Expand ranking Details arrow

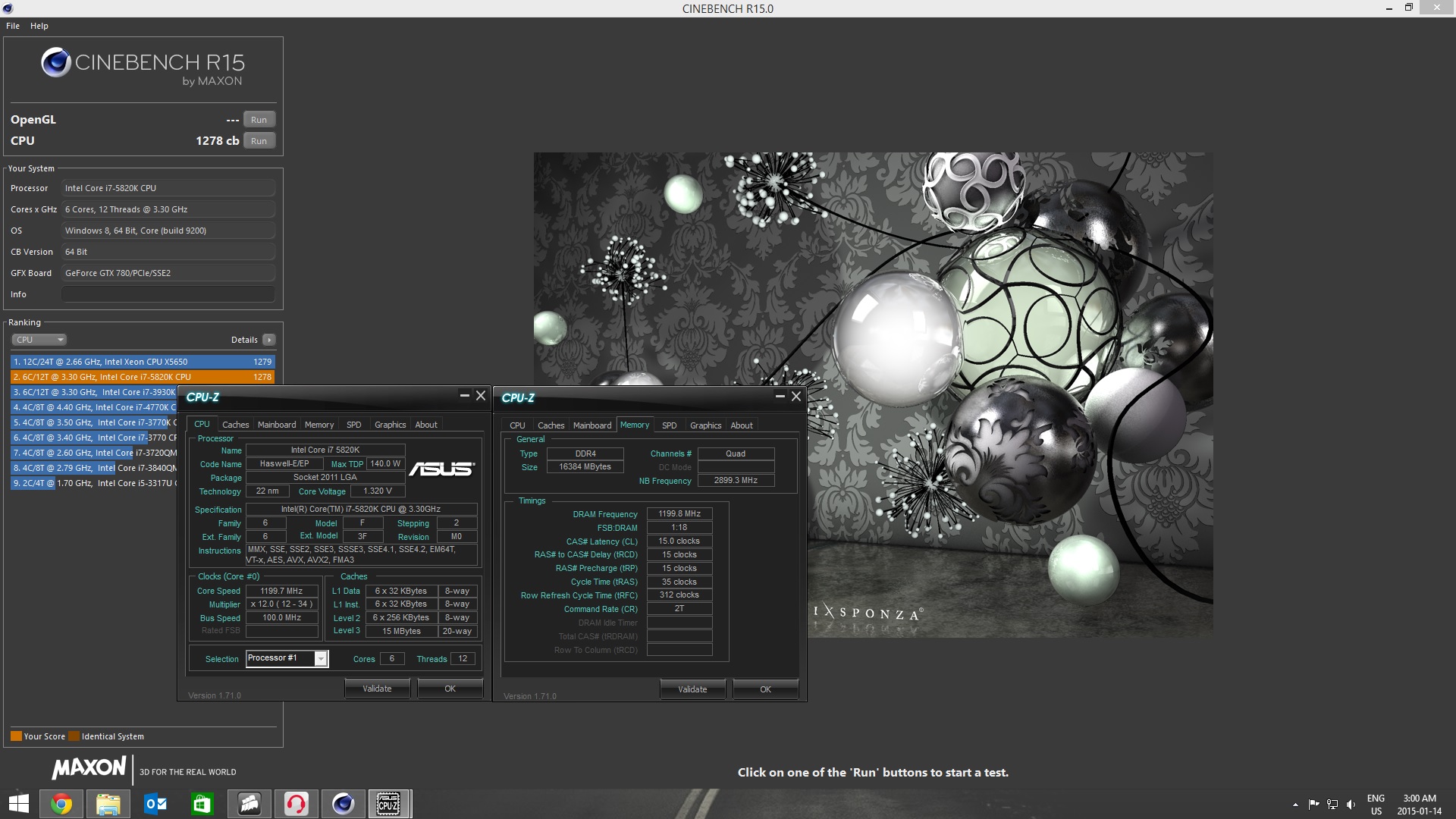[269, 340]
